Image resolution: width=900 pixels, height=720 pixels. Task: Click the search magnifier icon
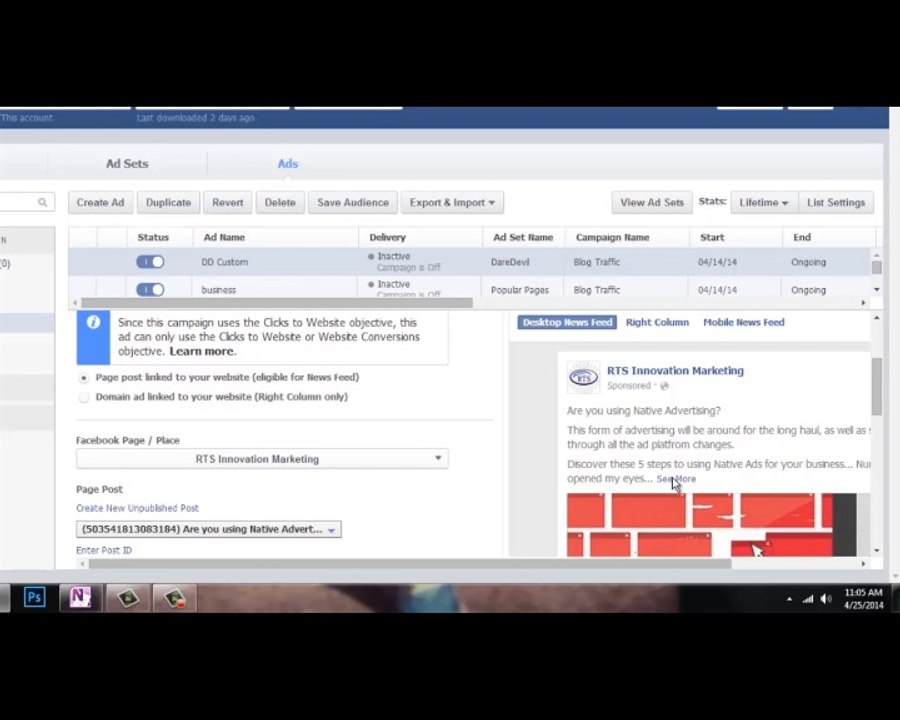[42, 202]
